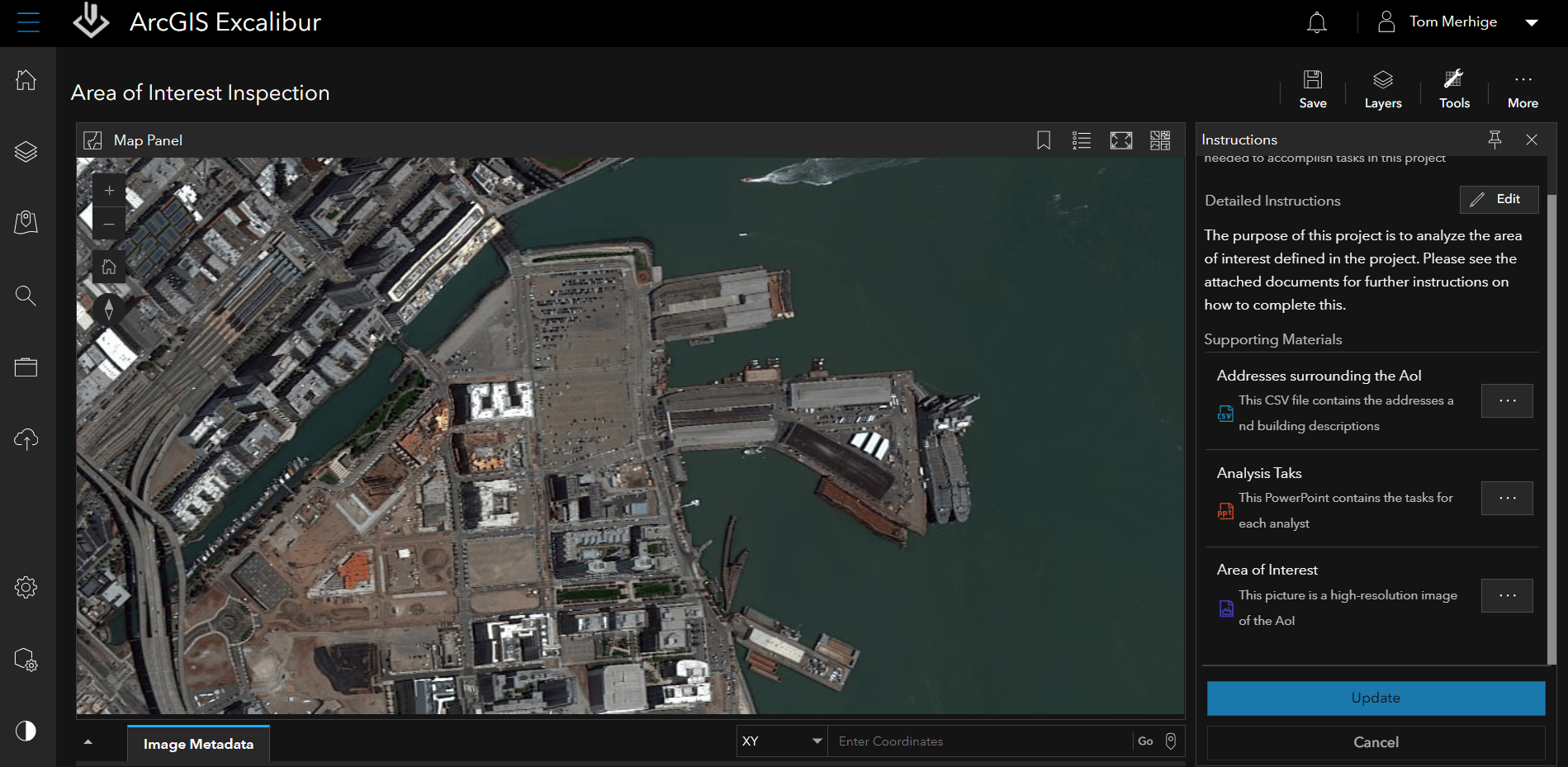Screen dimensions: 1568x767
Task: Open options for Area of Interest material
Action: [x=1507, y=595]
